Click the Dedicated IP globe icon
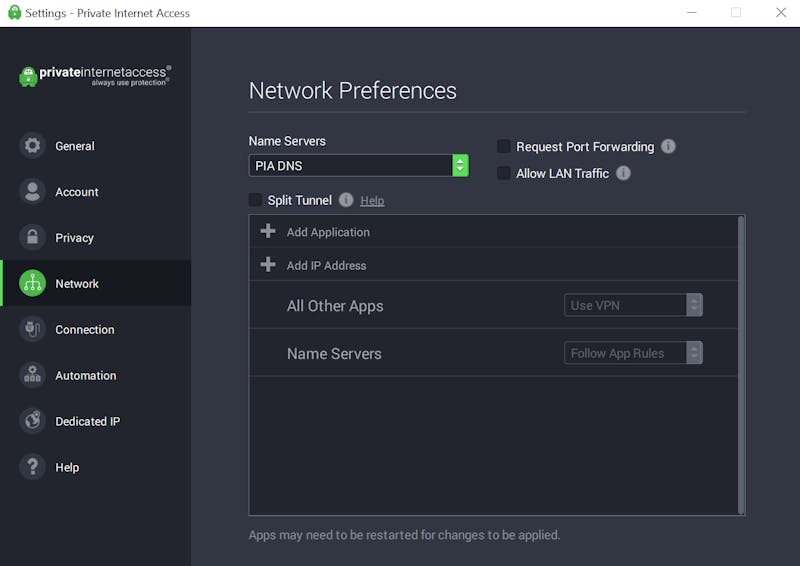Viewport: 800px width, 566px height. coord(32,421)
